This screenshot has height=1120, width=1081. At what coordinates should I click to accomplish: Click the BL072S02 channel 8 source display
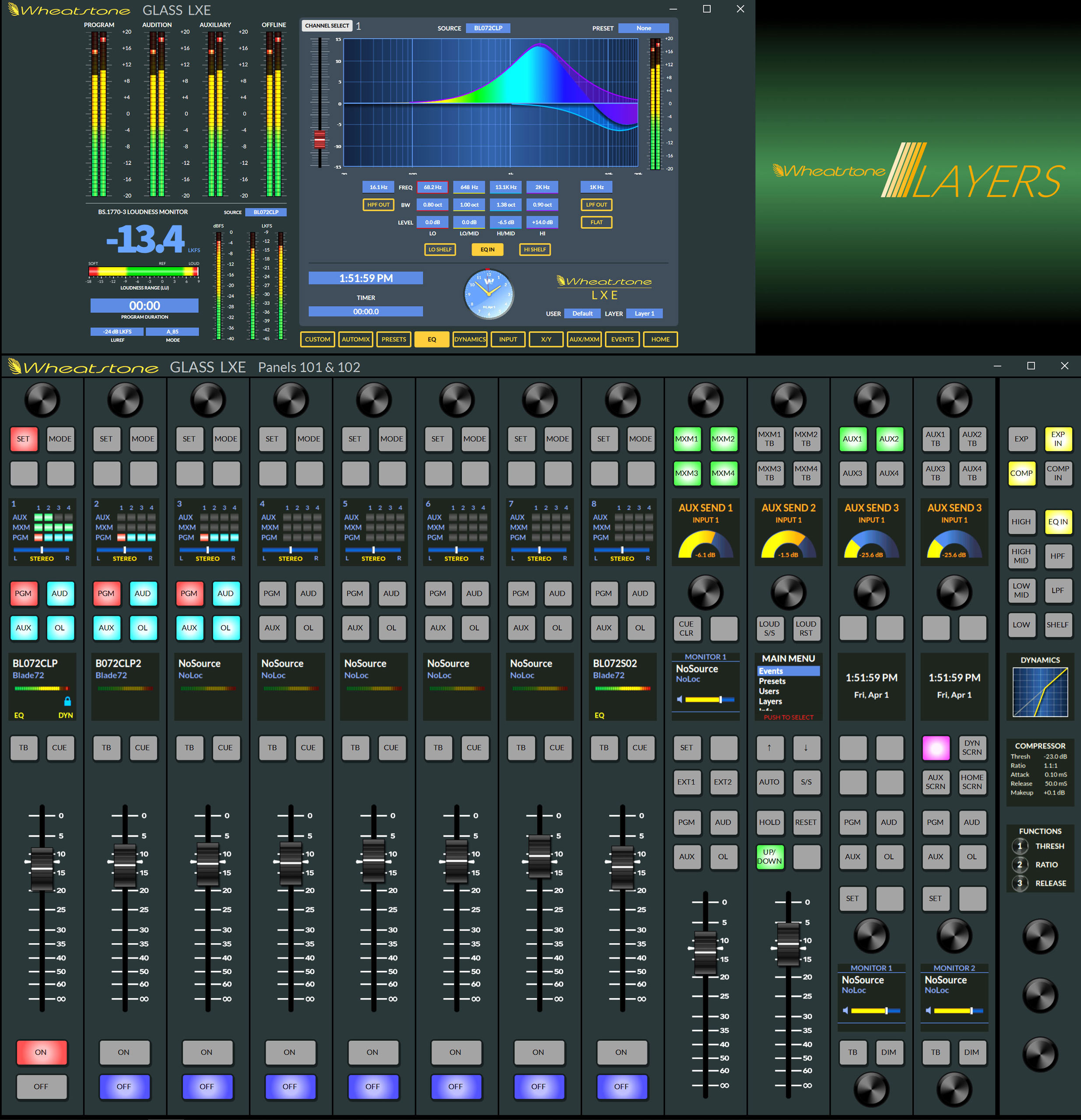tap(622, 686)
